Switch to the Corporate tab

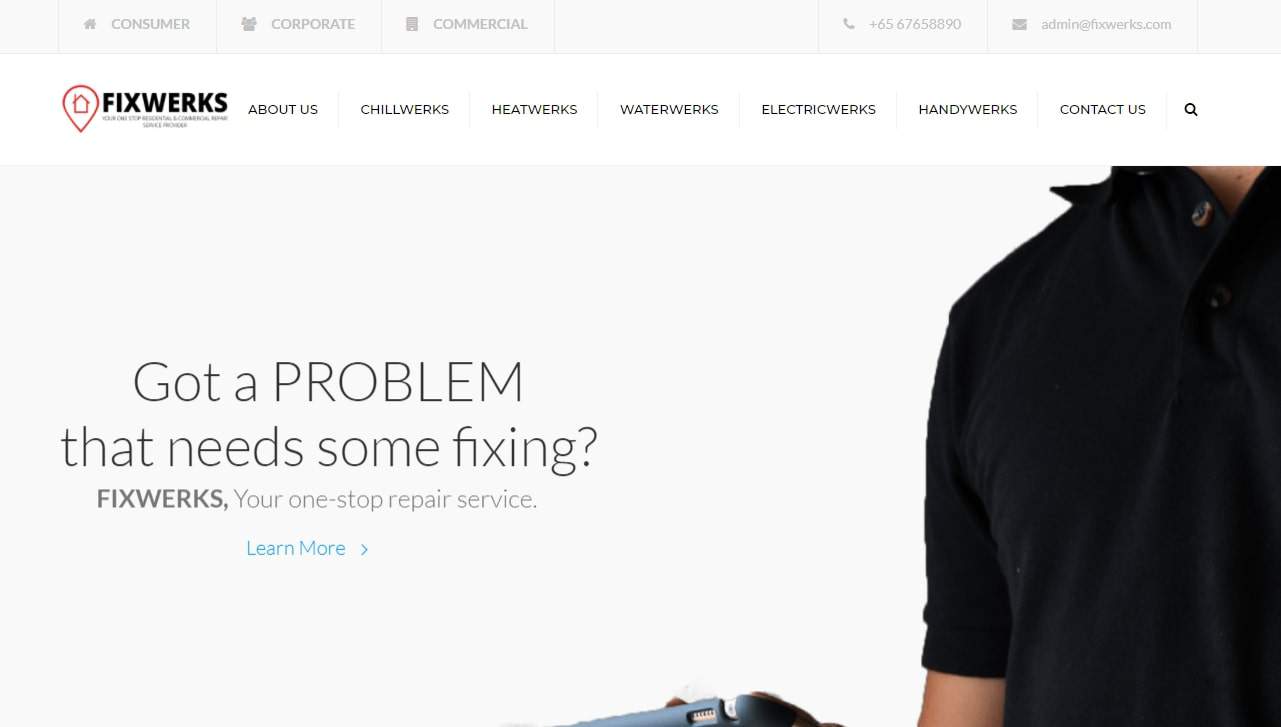click(x=299, y=25)
